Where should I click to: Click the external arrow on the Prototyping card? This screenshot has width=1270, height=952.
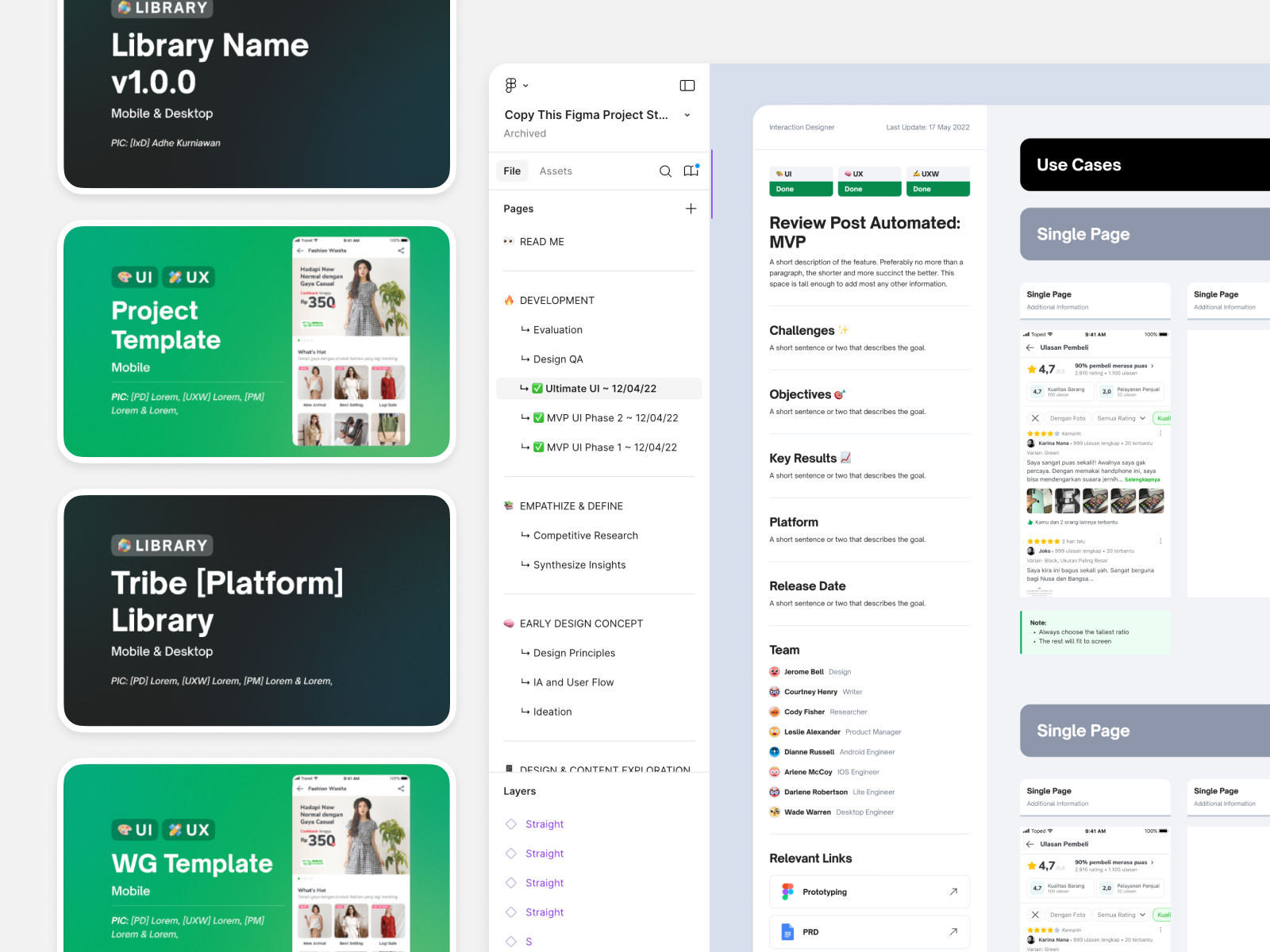click(x=954, y=891)
